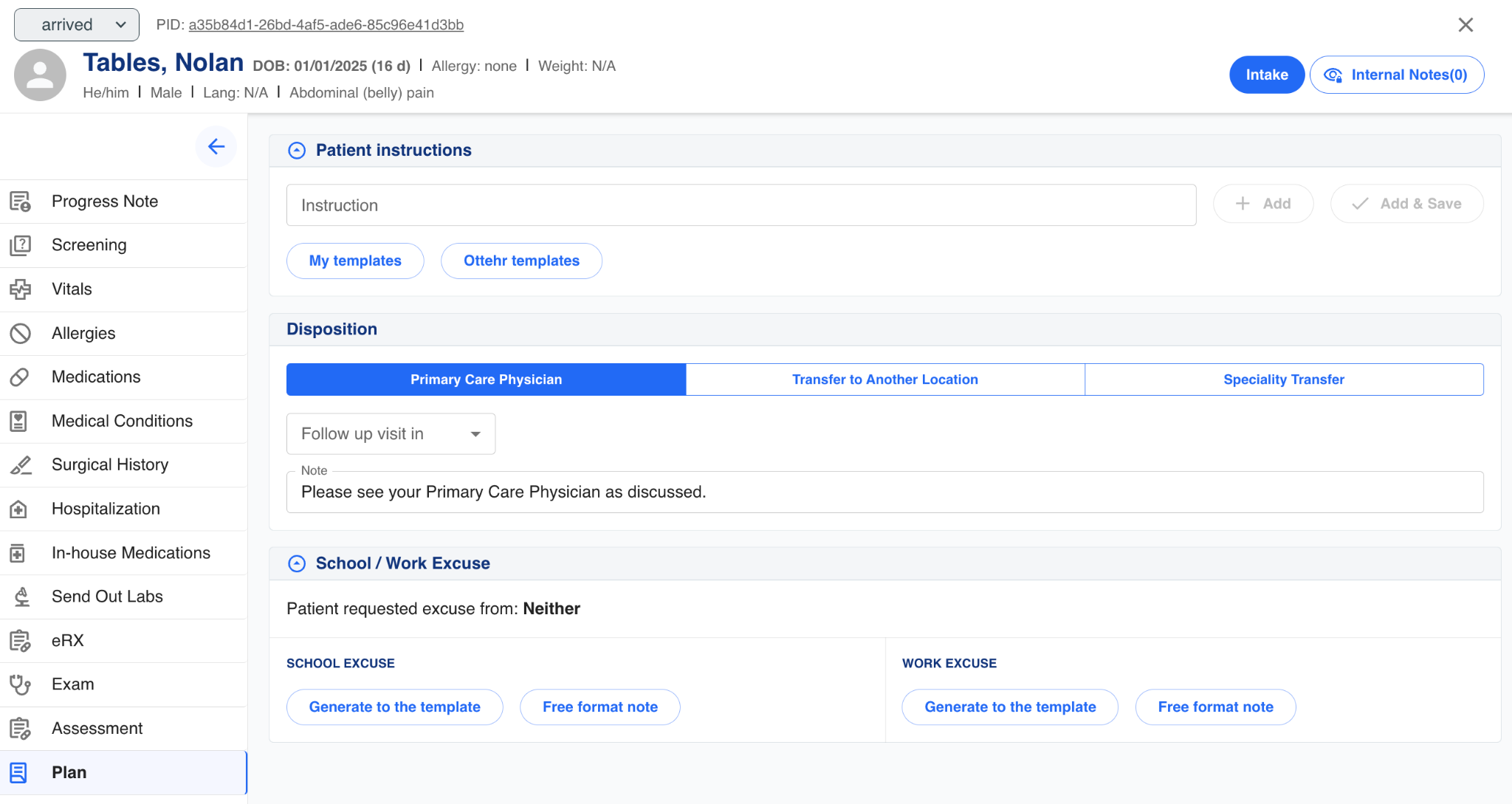Select Transfer to Another Location disposition
Screen dimensions: 1512x804
(x=884, y=379)
